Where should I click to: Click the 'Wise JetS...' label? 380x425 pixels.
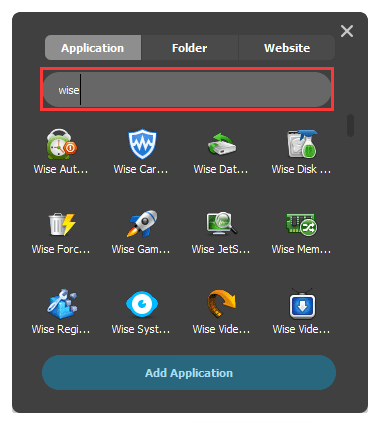pyautogui.click(x=221, y=249)
